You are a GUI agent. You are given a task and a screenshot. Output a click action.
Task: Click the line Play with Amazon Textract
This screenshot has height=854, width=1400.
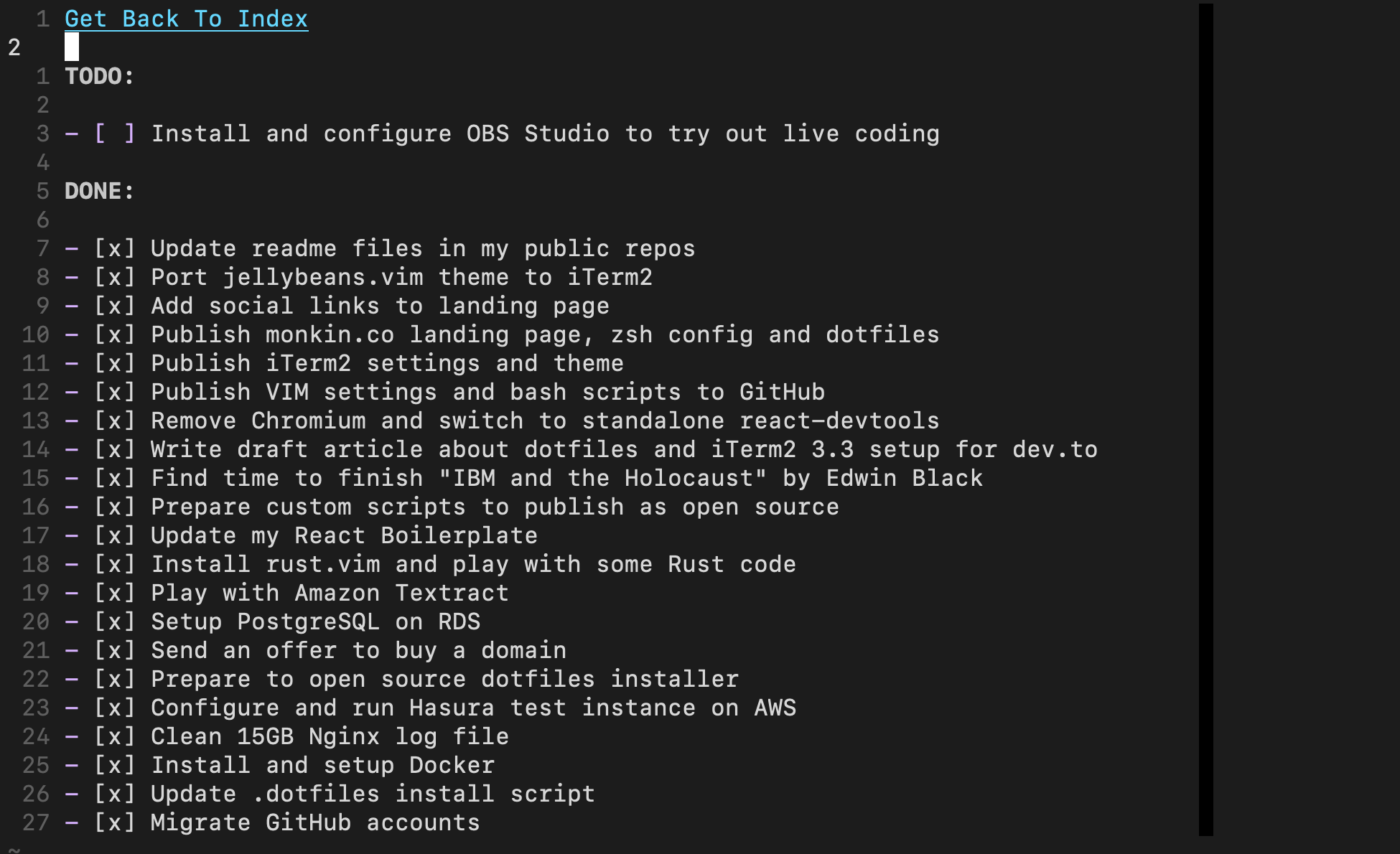click(330, 593)
